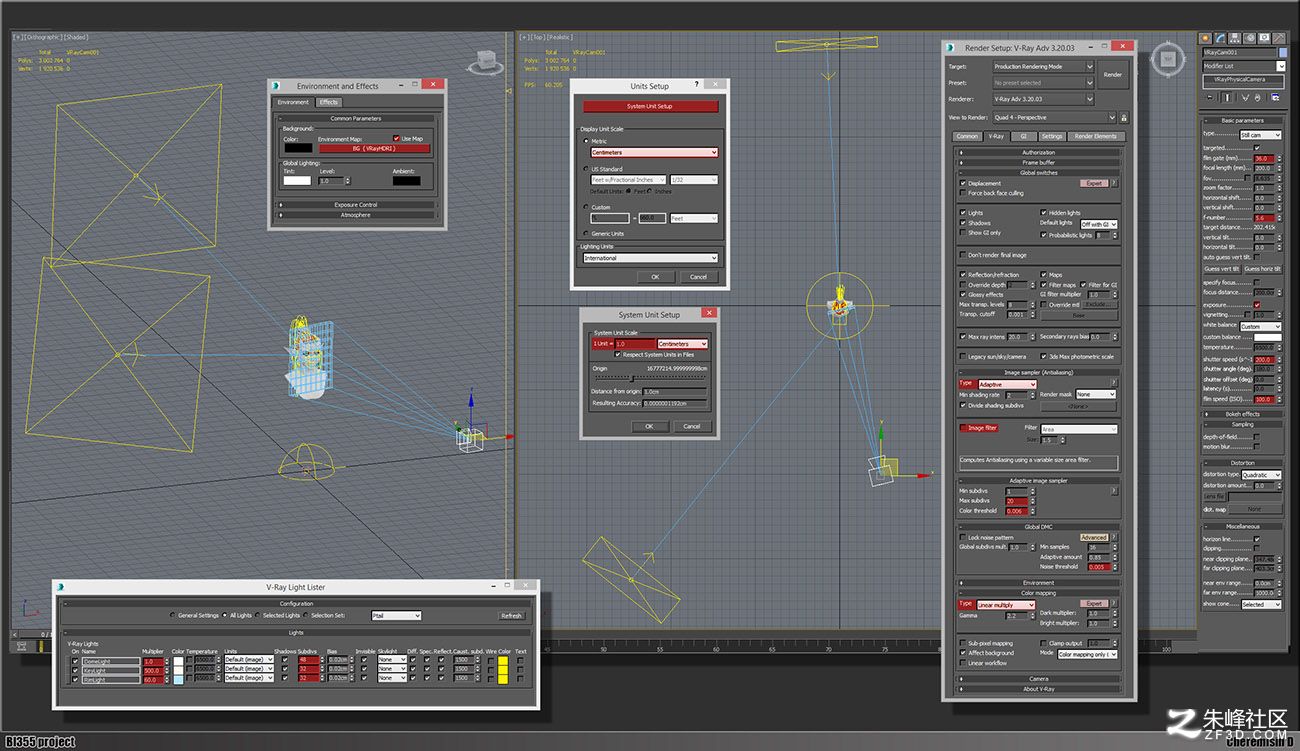The height and width of the screenshot is (751, 1300).
Task: Toggle Displacement checkbox in Global switches
Action: click(963, 183)
